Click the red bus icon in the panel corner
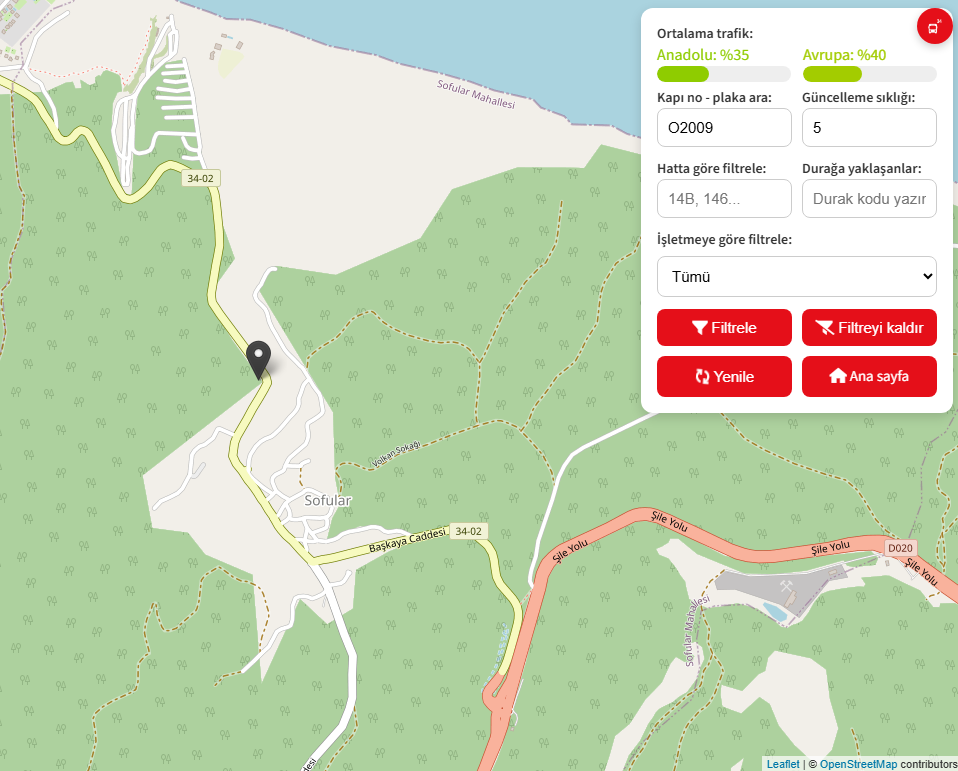958x771 pixels. click(934, 27)
